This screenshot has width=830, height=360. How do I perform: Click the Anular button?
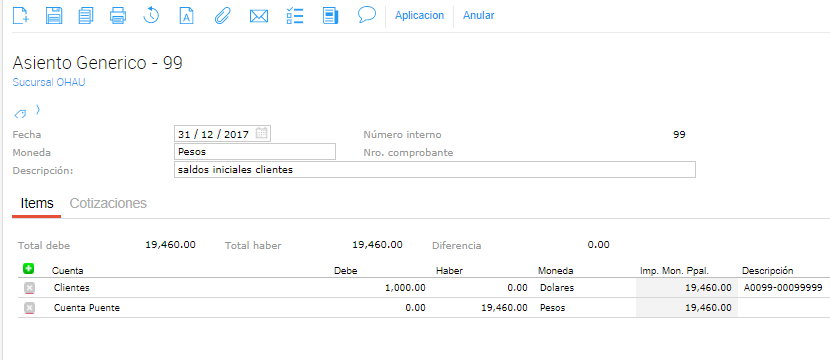479,15
